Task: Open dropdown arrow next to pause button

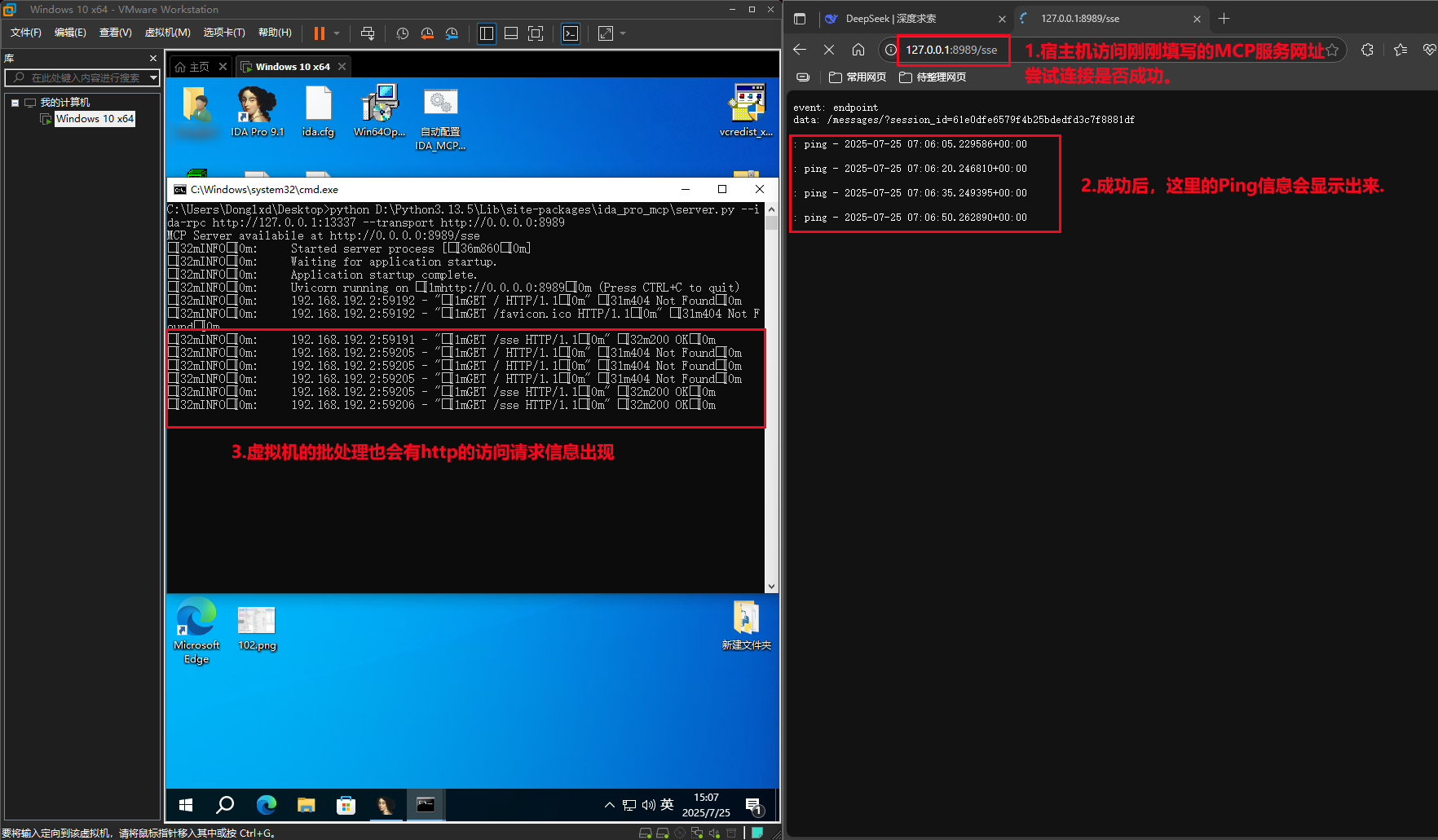Action: (x=337, y=33)
